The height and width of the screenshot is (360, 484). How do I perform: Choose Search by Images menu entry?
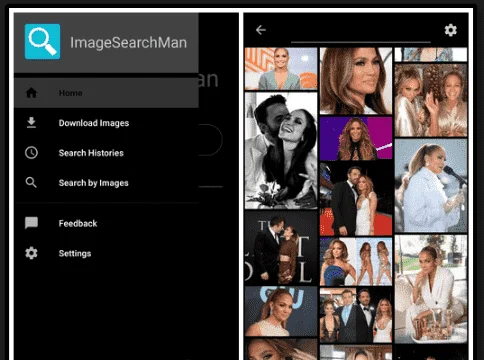click(106, 183)
